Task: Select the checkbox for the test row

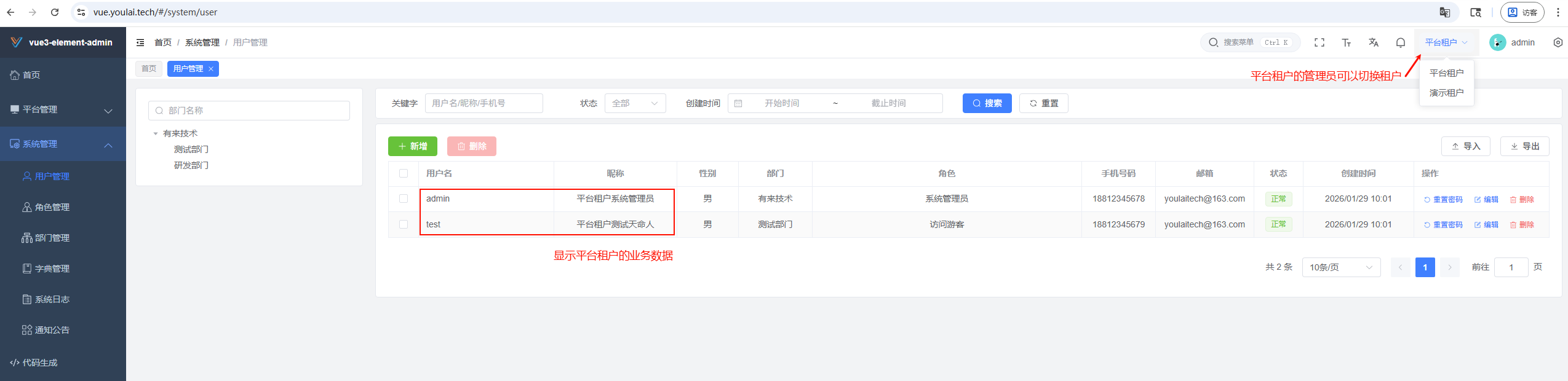Action: coord(404,224)
